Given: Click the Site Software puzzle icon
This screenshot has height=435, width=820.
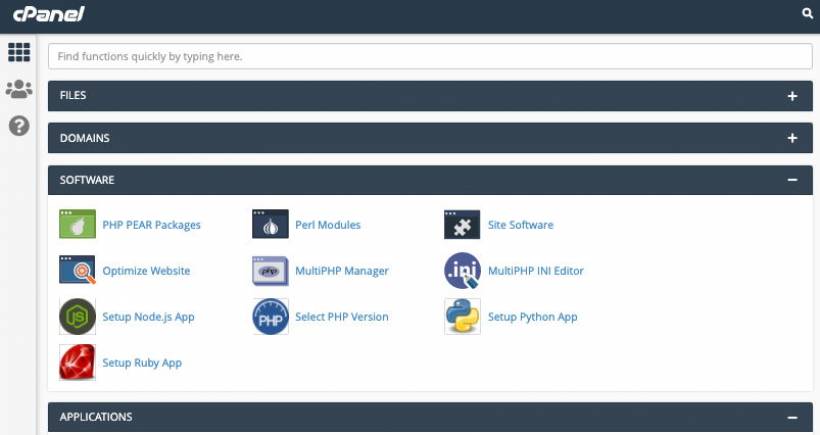Looking at the screenshot, I should (462, 225).
